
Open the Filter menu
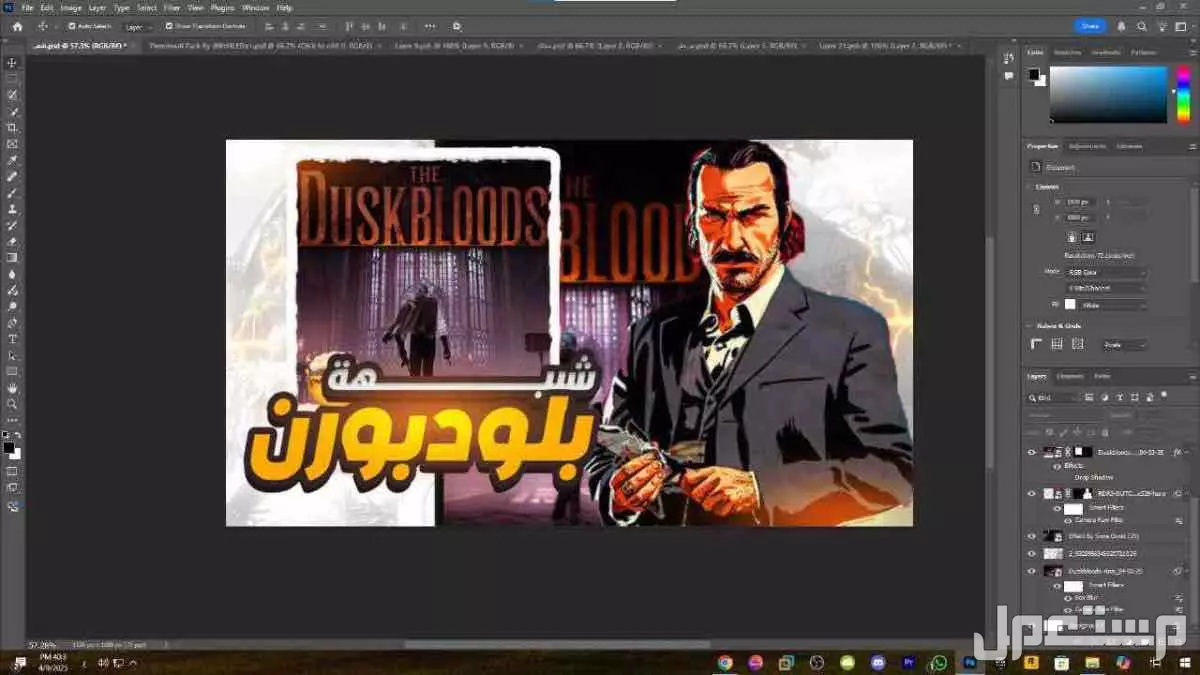click(172, 7)
